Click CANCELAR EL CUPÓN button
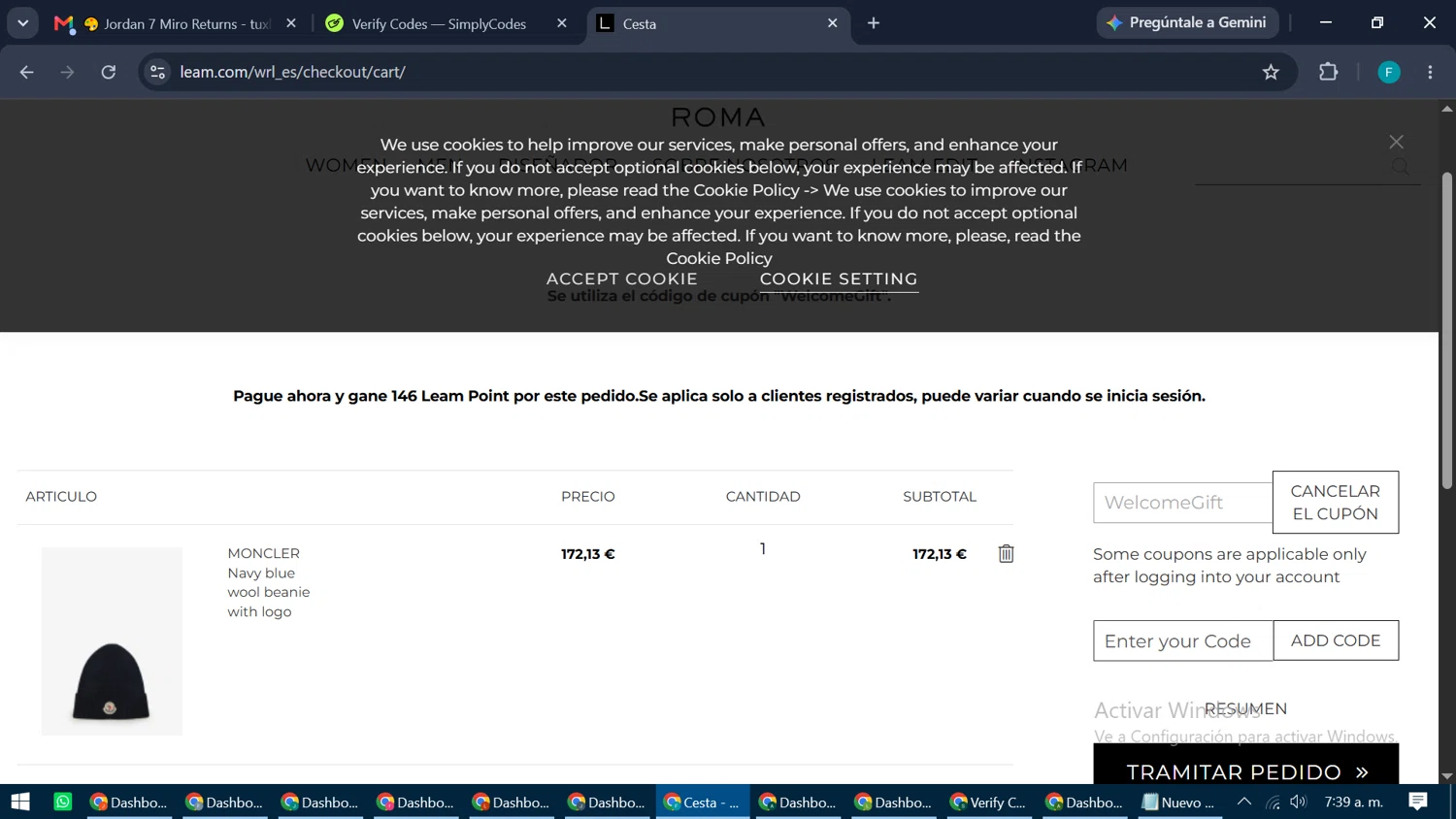 click(x=1336, y=503)
